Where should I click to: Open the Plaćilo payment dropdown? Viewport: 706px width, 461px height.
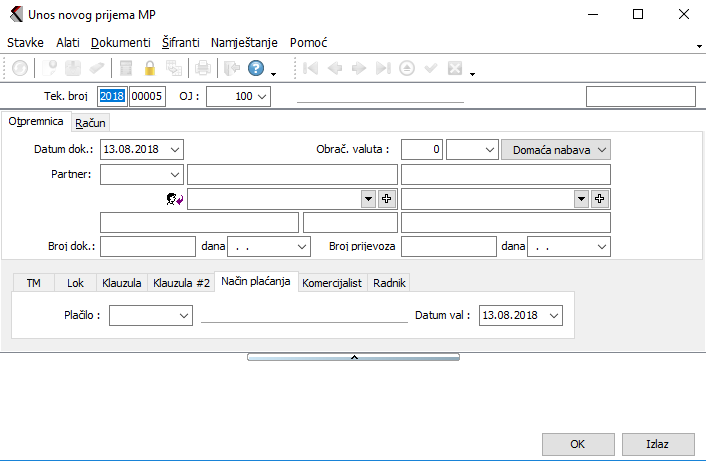(183, 315)
